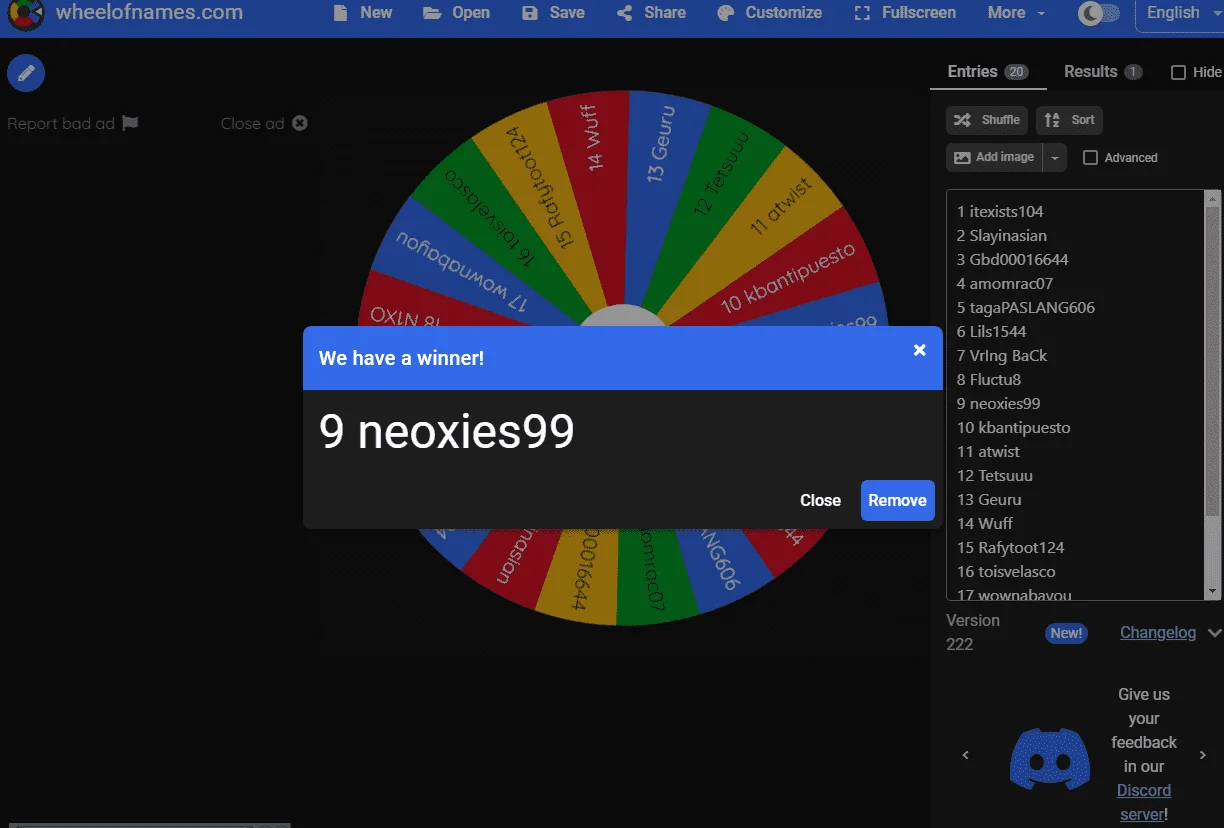Click entry '1 itexists104' in the list

tap(1000, 212)
